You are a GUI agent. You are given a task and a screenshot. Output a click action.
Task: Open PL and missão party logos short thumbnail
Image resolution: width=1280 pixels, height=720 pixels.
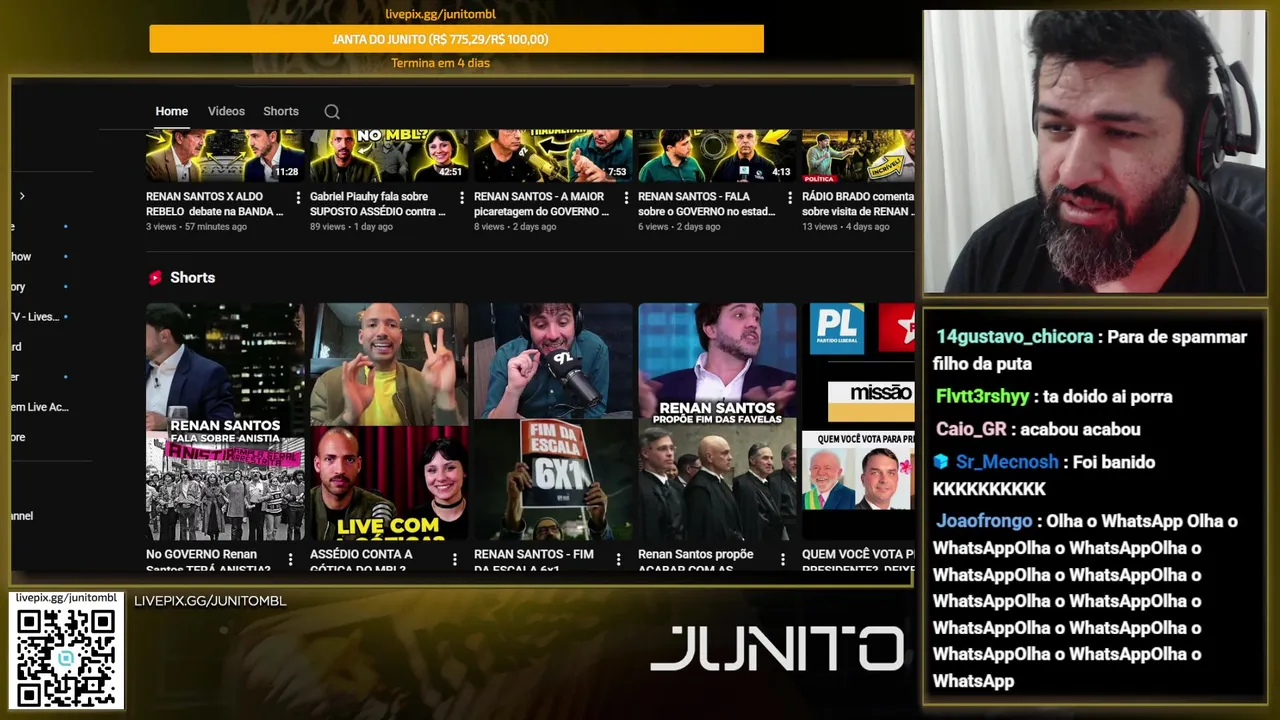pyautogui.click(x=858, y=422)
